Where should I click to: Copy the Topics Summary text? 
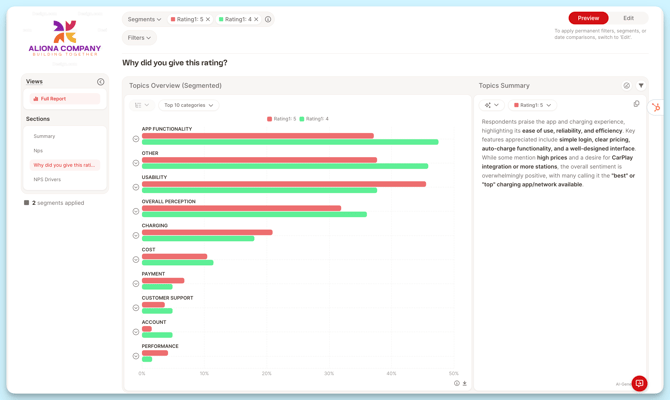coord(636,104)
